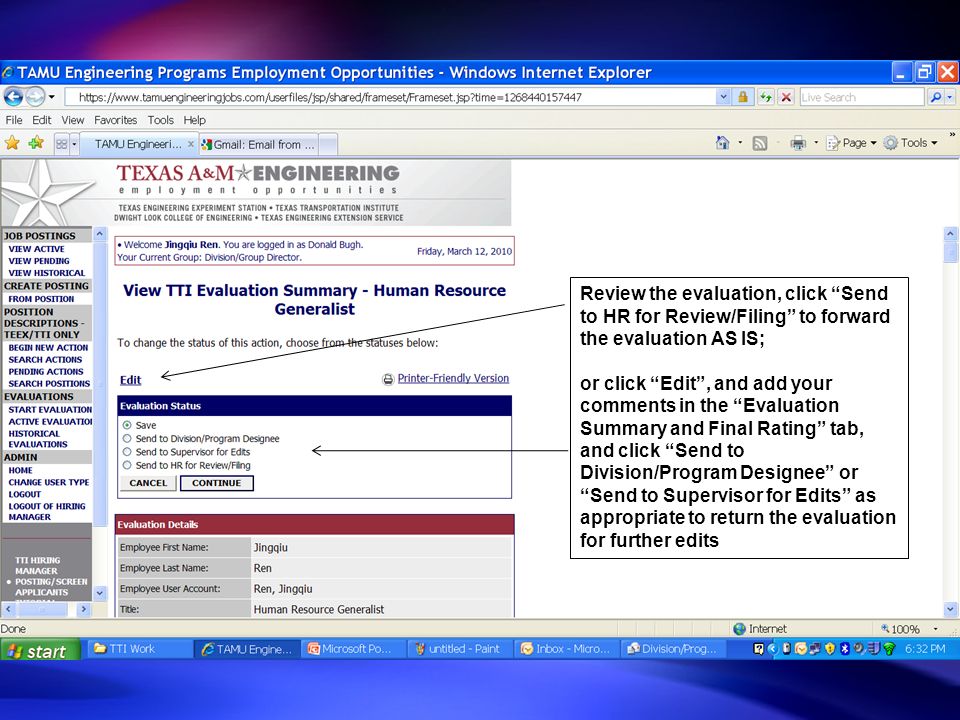Select Send to Division/Program Designee option
The image size is (960, 720).
pyautogui.click(x=127, y=438)
